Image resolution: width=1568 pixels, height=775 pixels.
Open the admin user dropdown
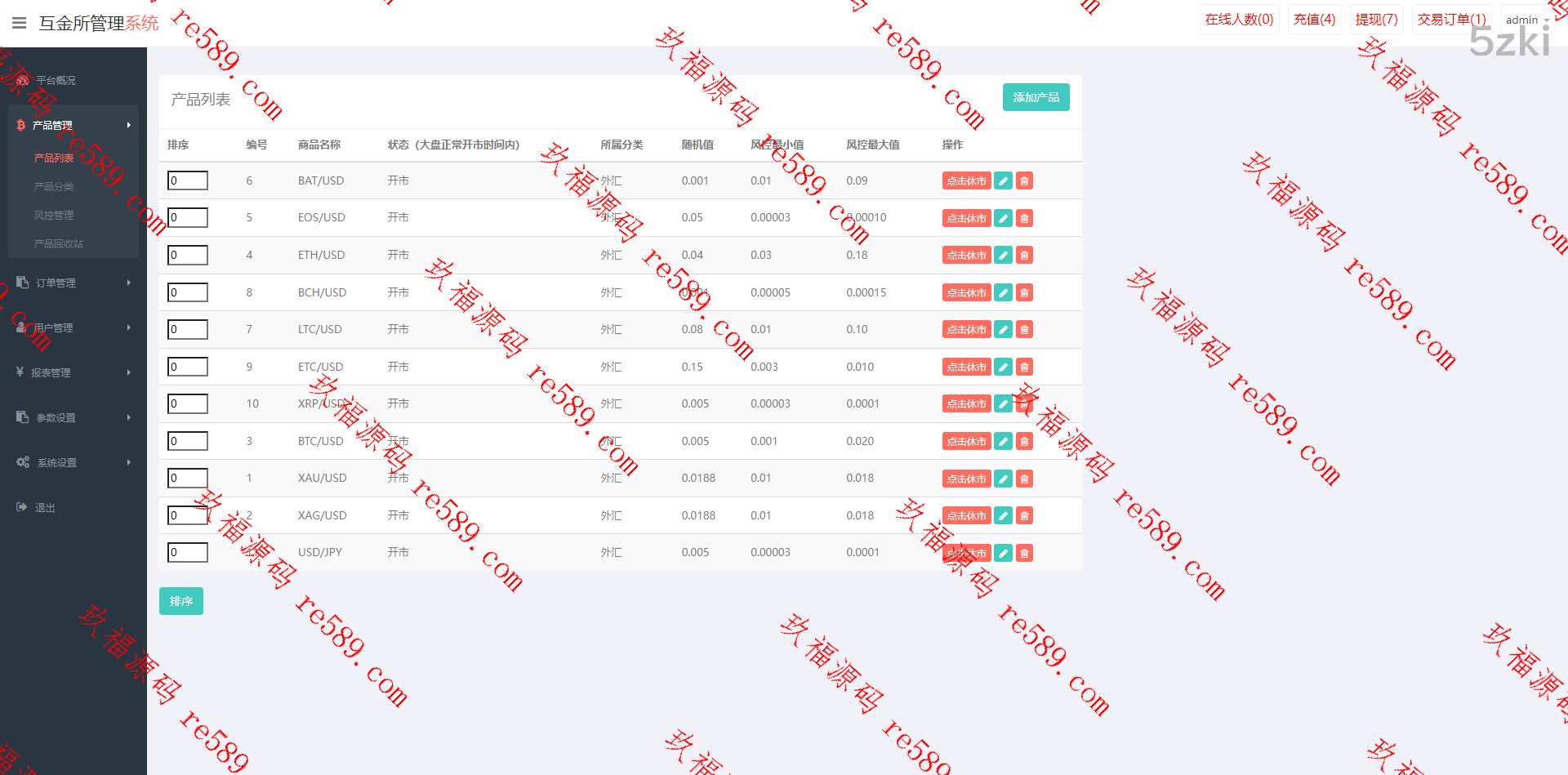pyautogui.click(x=1526, y=20)
